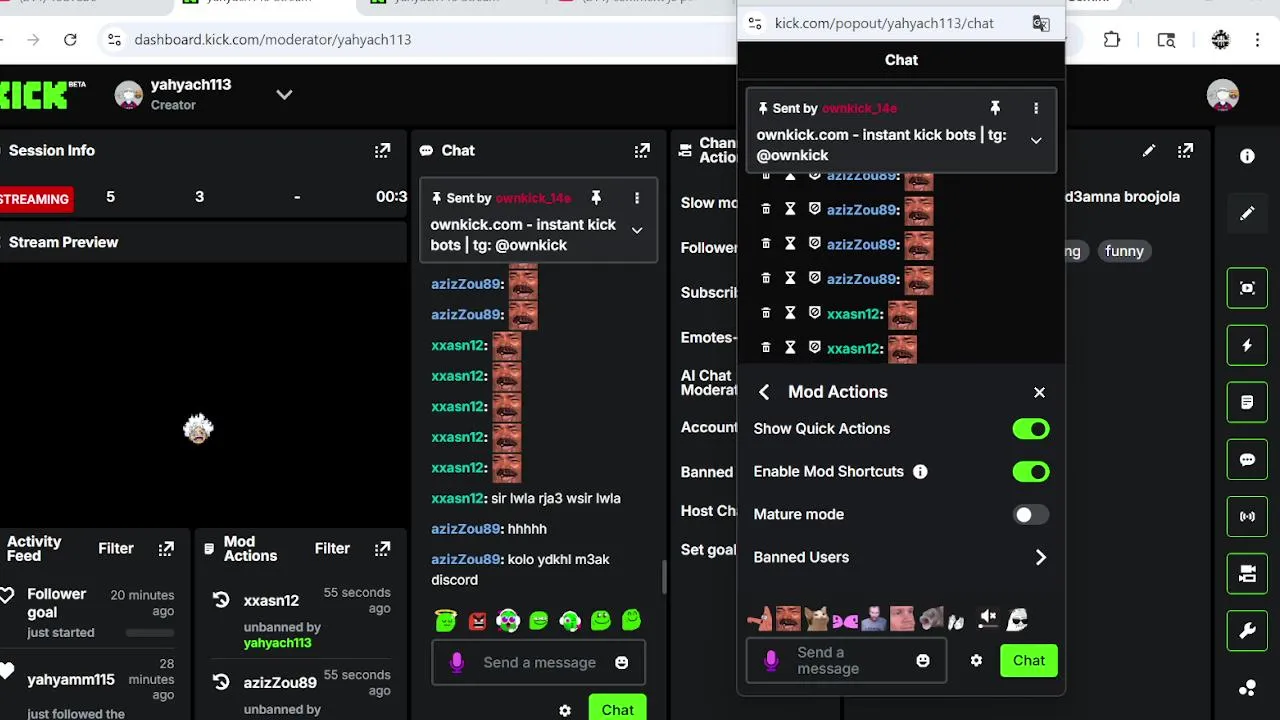Click Filter in the Mod Actions panel
Viewport: 1280px width, 720px height.
tap(332, 548)
